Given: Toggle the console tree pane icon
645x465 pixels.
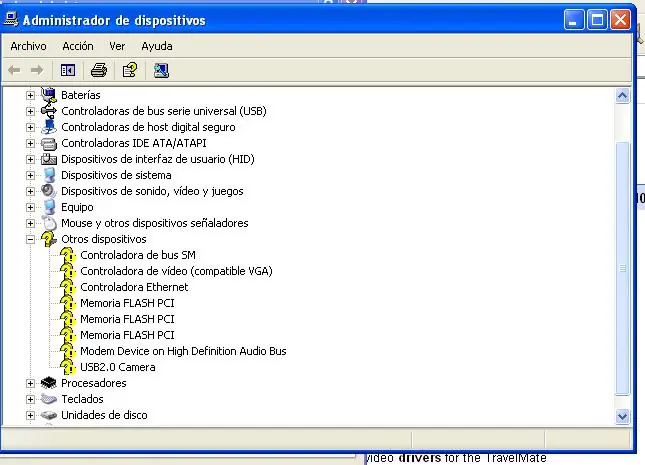Looking at the screenshot, I should point(68,70).
